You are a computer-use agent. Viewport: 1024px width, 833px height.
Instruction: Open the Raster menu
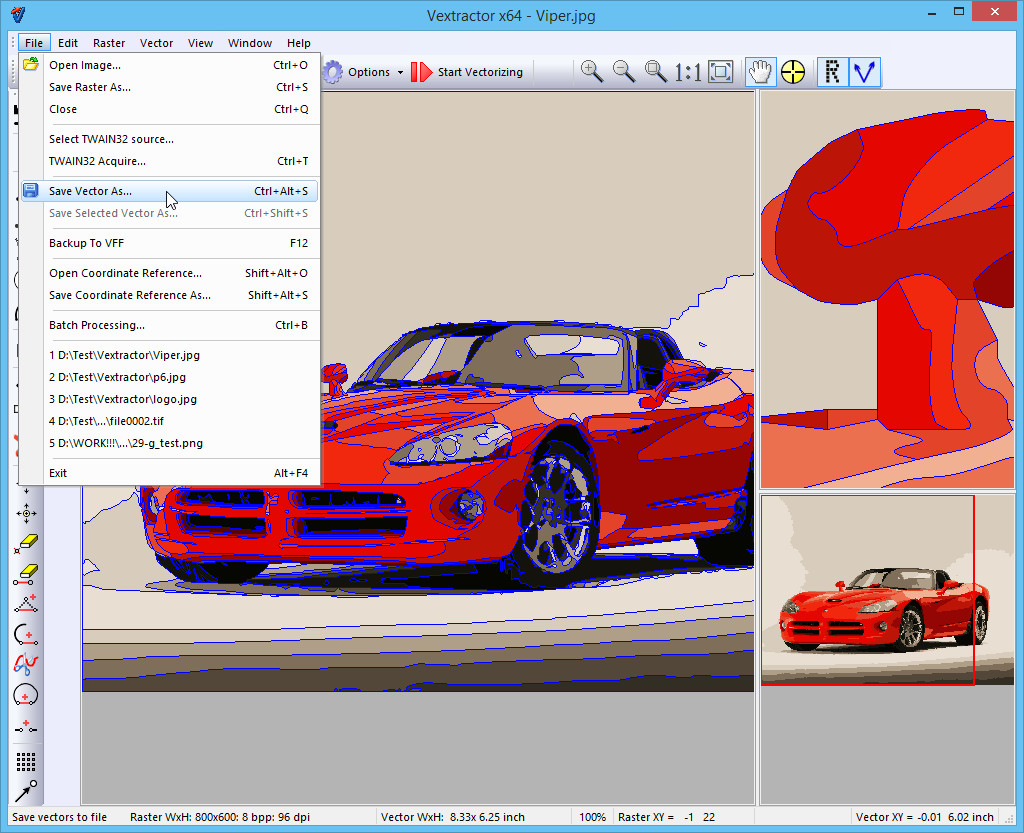(109, 43)
